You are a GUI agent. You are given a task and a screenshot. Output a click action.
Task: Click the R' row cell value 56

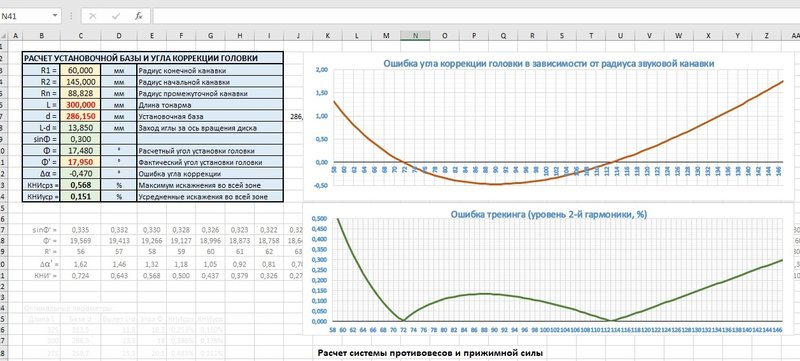[x=81, y=252]
